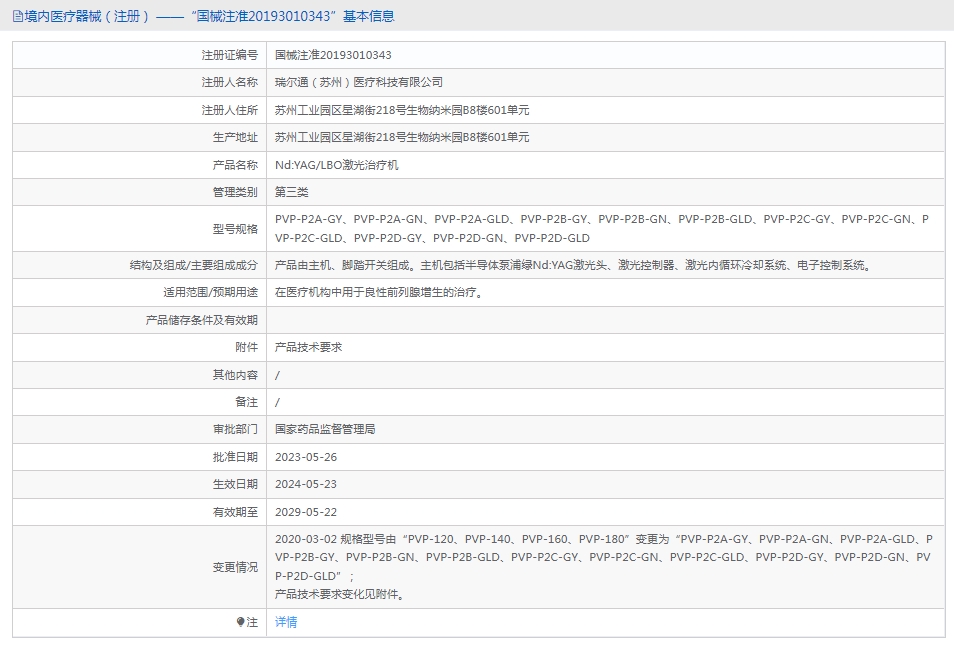
Task: Click the 型号规格 model list value
Action: point(602,228)
